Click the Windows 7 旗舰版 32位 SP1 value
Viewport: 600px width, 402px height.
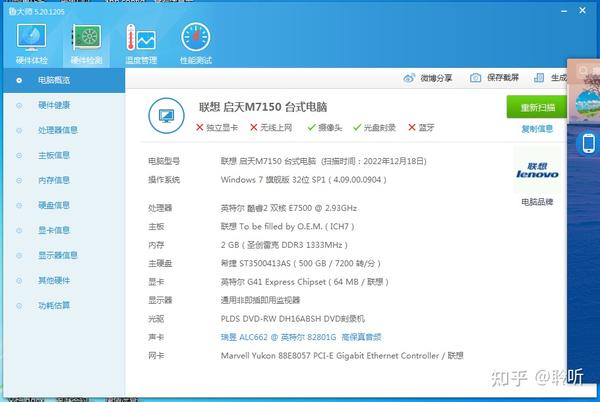tap(303, 180)
